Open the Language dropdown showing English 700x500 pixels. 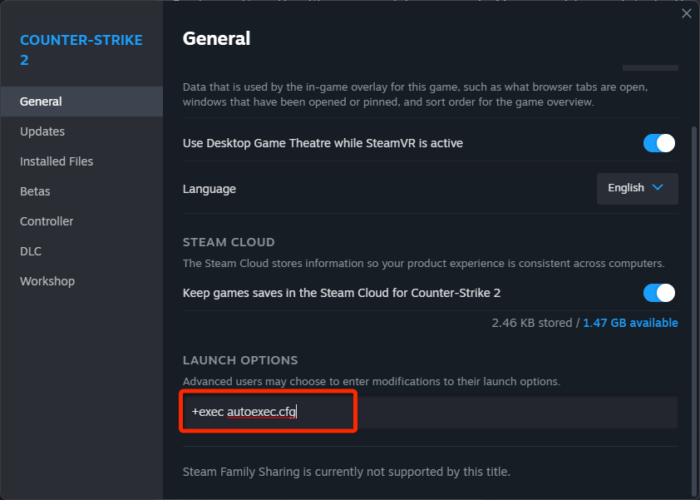[637, 188]
